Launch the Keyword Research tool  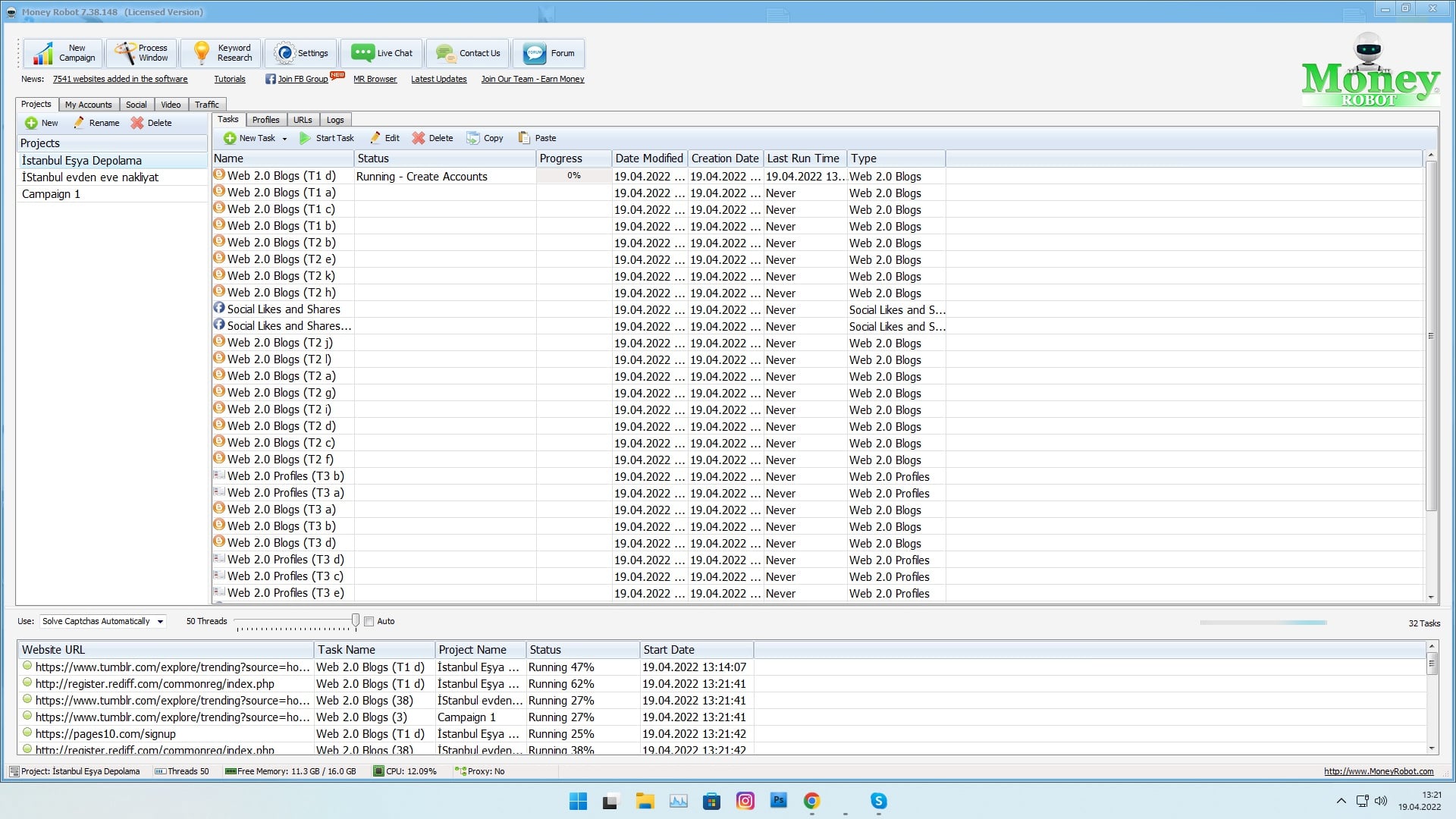(221, 53)
